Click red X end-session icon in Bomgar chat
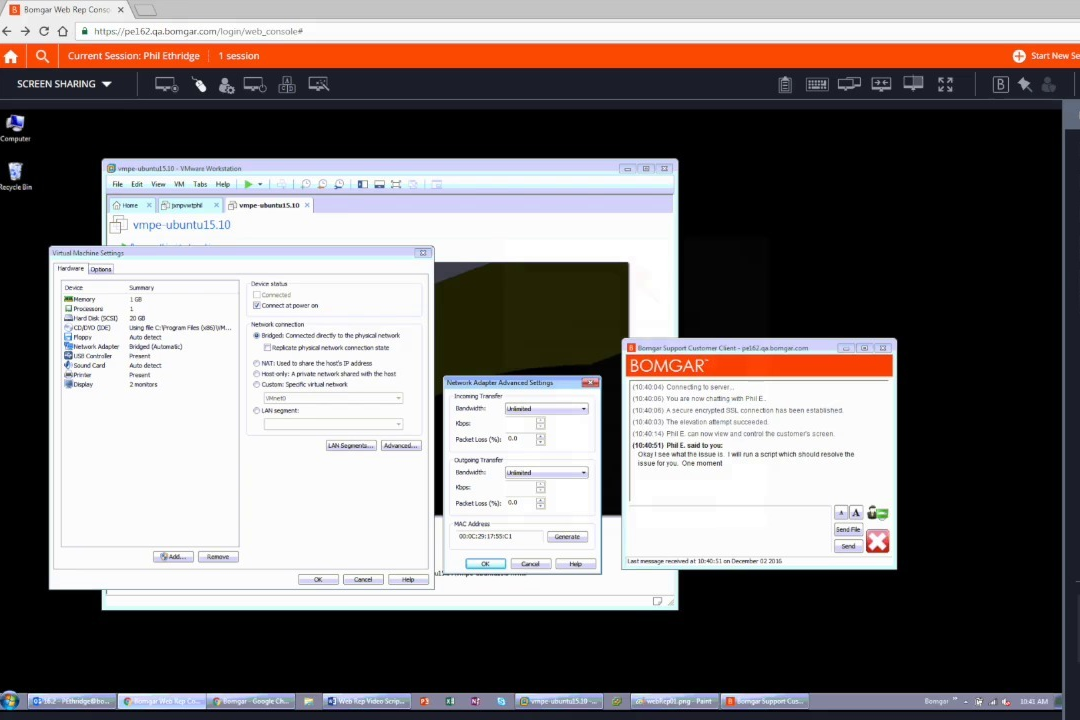This screenshot has height=720, width=1080. coord(877,542)
